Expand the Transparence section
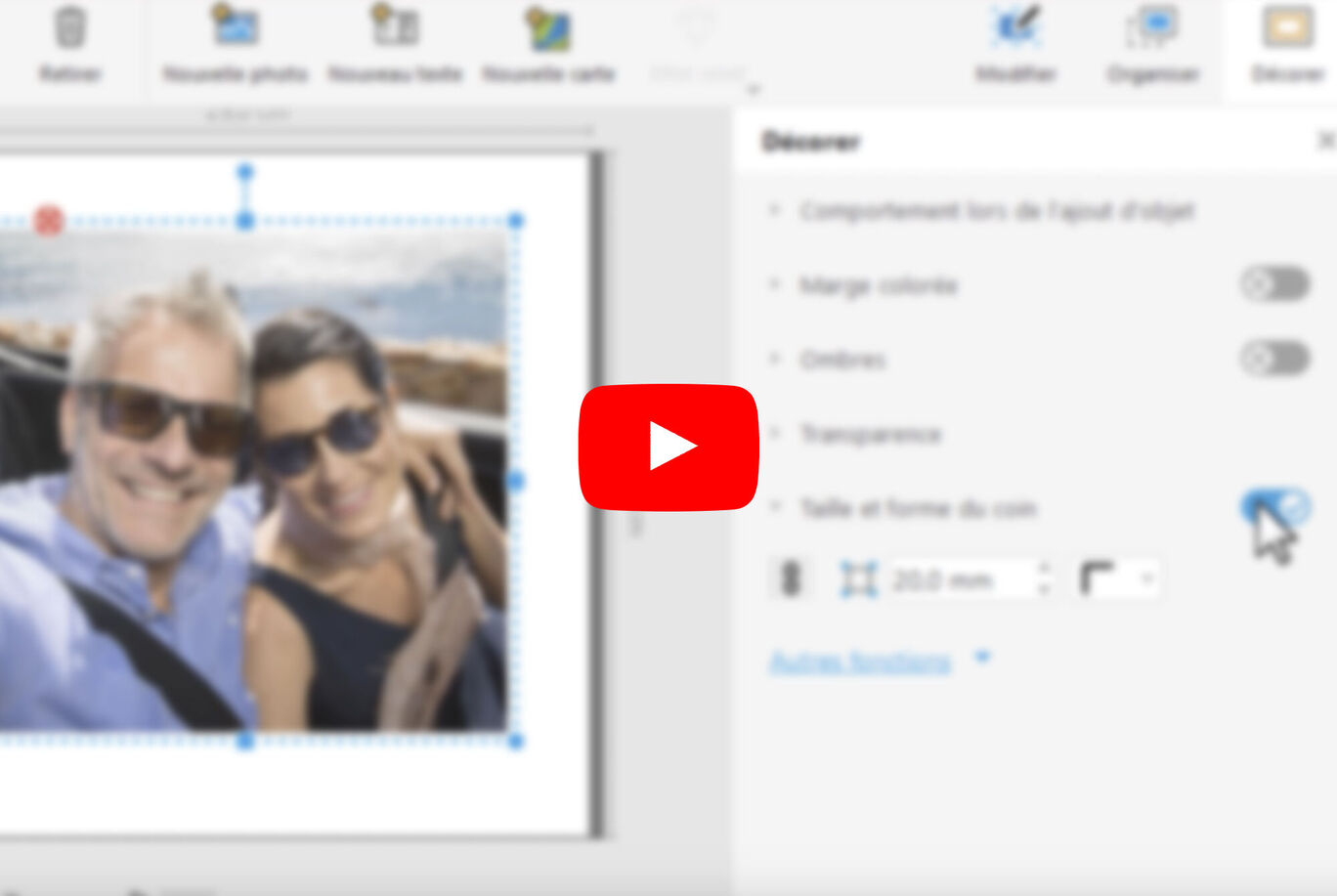This screenshot has height=896, width=1337. (x=870, y=434)
